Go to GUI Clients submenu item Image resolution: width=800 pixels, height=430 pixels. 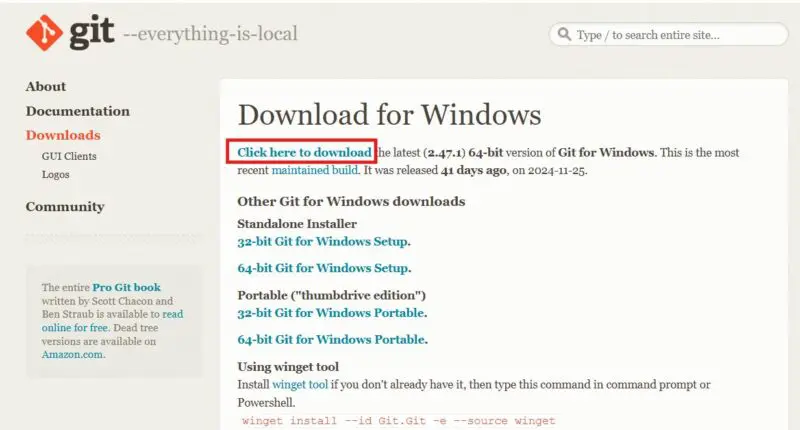click(x=69, y=156)
